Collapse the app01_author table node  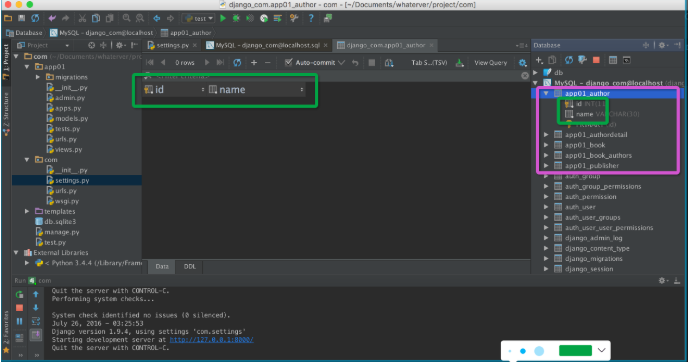click(x=546, y=93)
